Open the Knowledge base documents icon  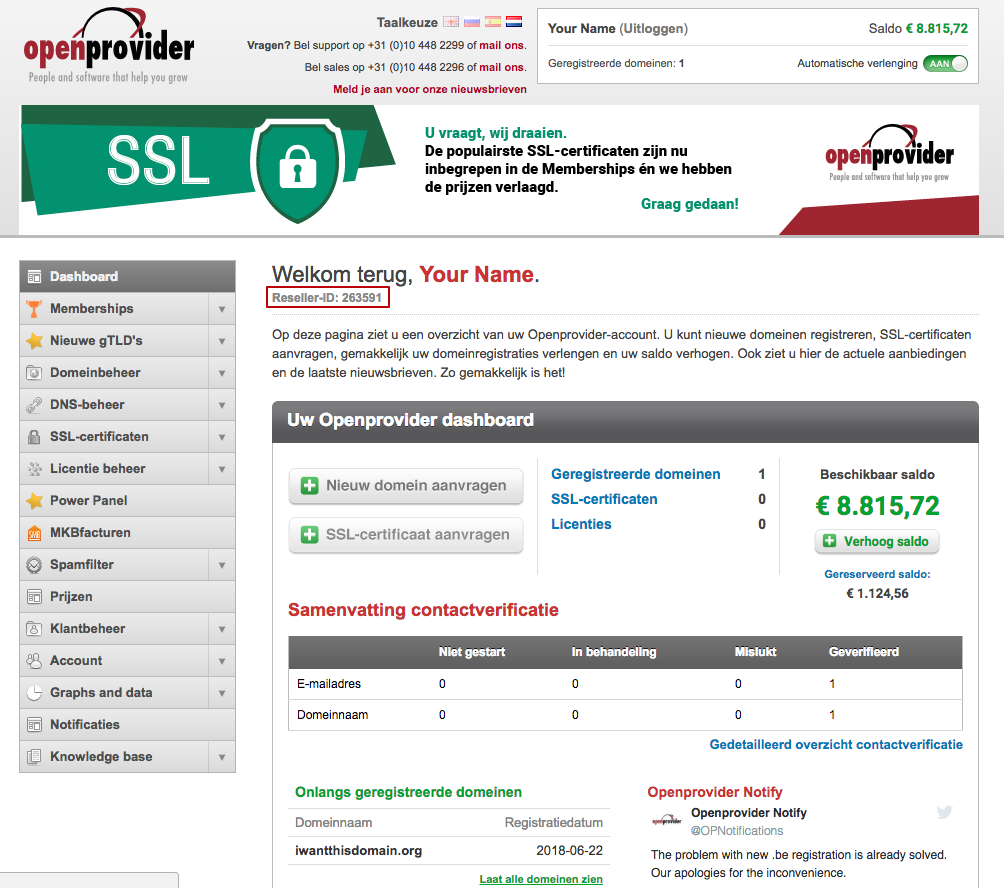coord(34,757)
